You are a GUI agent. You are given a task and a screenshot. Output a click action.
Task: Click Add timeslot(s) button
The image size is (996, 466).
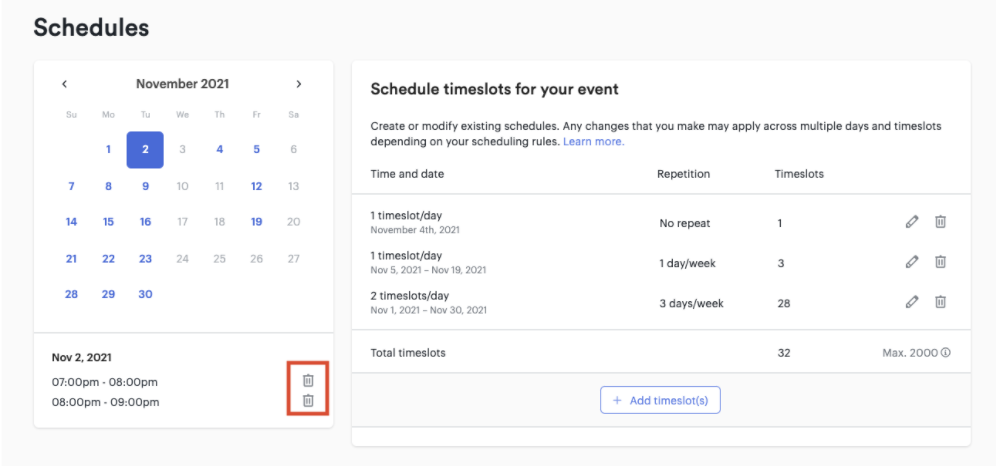tap(661, 400)
